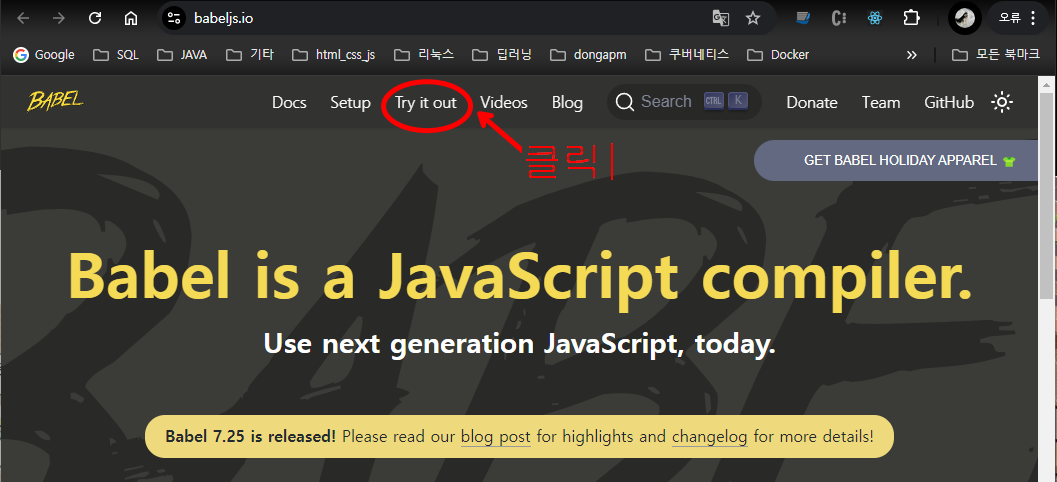Click the Search input field
Viewport: 1057px width, 482px height.
pyautogui.click(x=684, y=102)
